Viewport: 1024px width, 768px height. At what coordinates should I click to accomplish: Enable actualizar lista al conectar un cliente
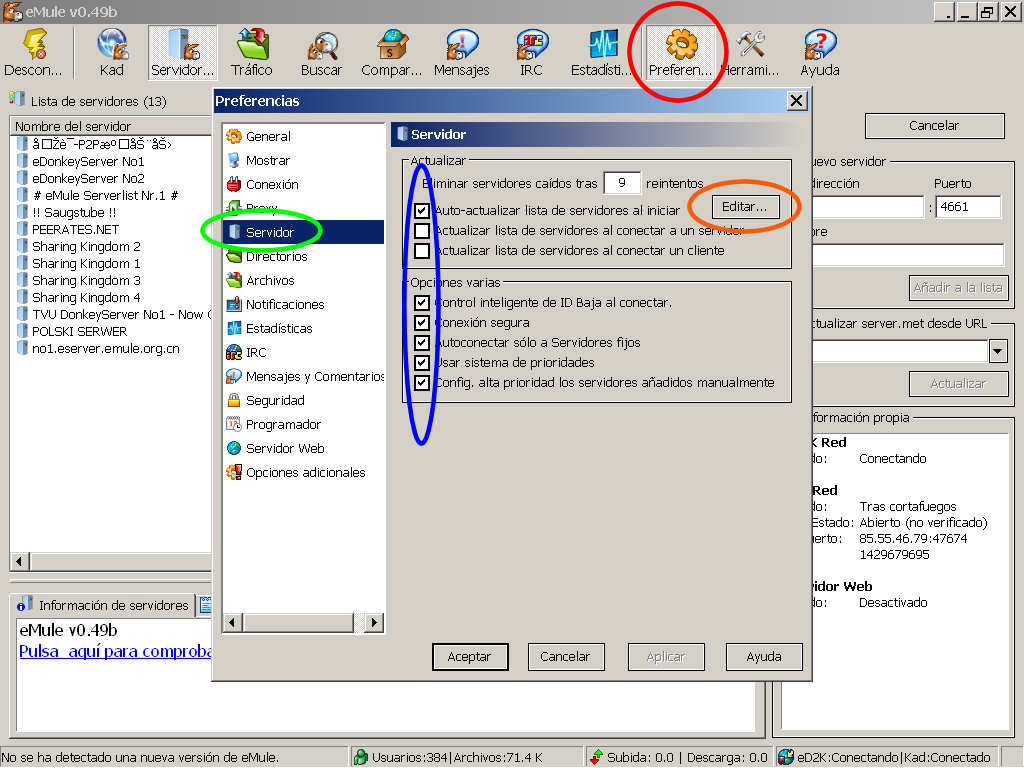[422, 251]
